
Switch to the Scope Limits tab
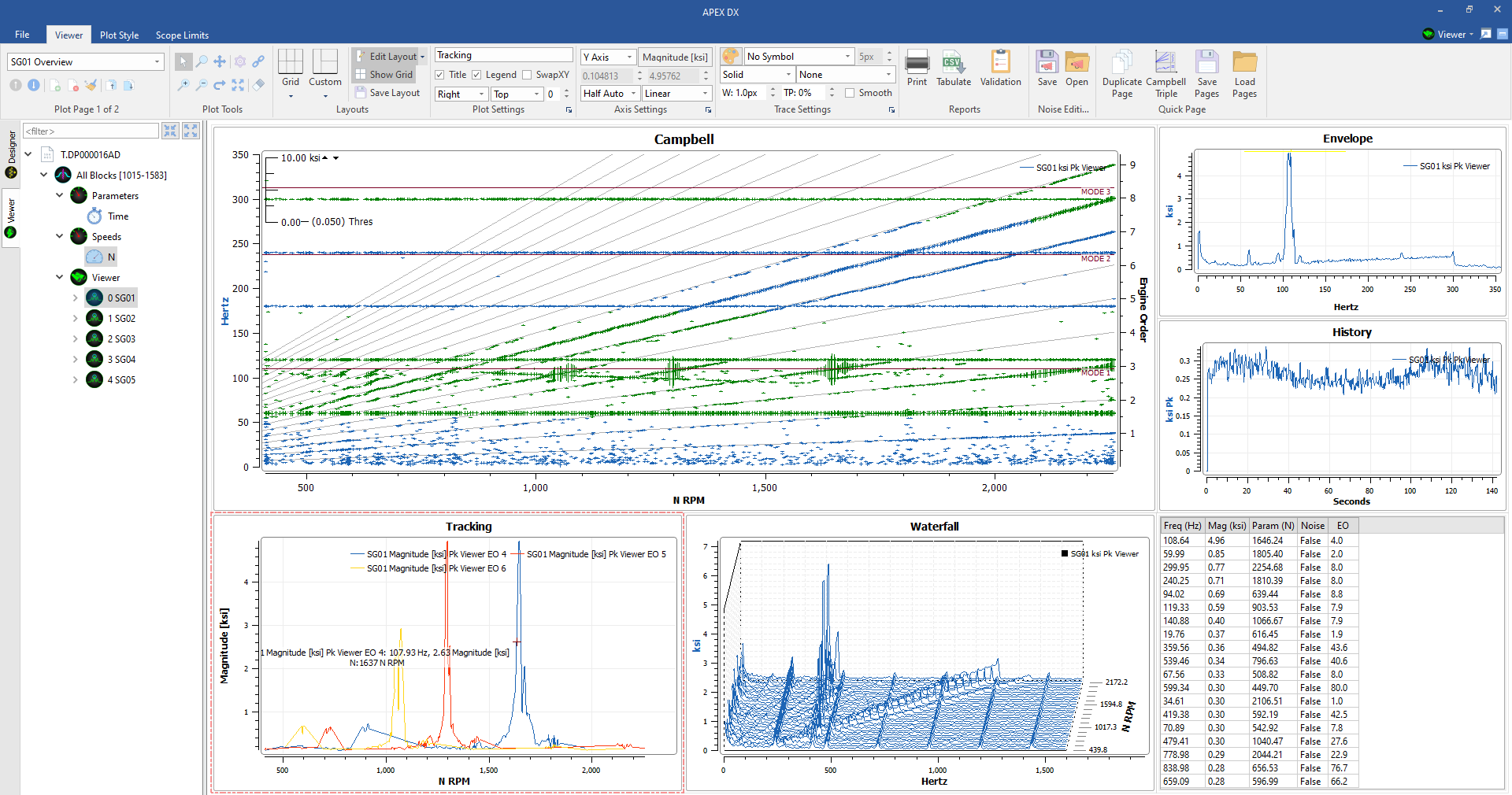click(182, 35)
